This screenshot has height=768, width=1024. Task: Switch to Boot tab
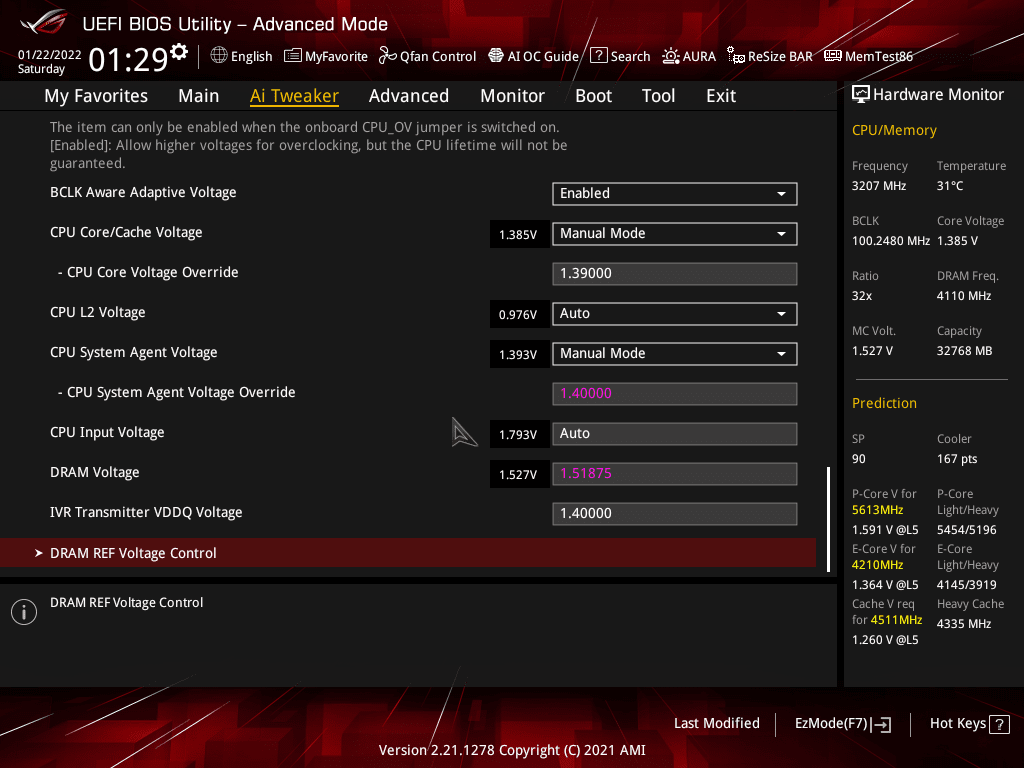pos(593,96)
